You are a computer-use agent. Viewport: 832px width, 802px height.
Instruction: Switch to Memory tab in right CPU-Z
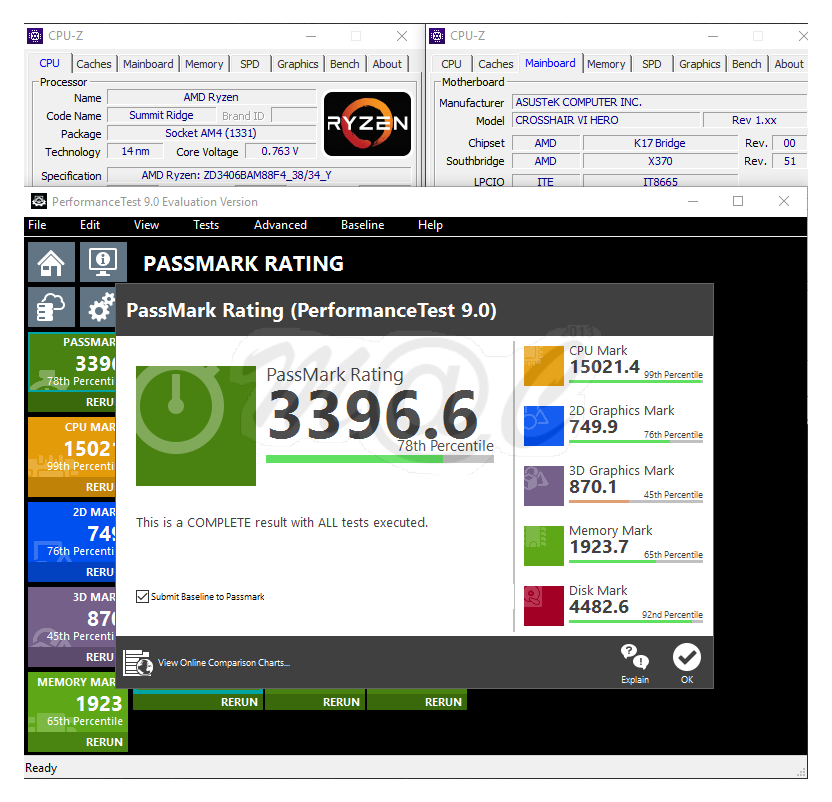click(606, 64)
